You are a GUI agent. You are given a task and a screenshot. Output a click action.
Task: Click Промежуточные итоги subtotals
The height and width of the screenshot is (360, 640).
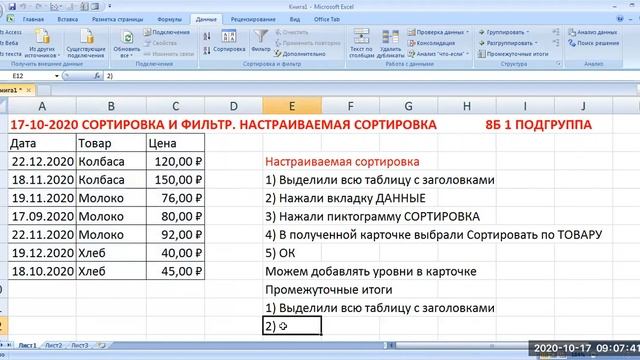pos(513,53)
